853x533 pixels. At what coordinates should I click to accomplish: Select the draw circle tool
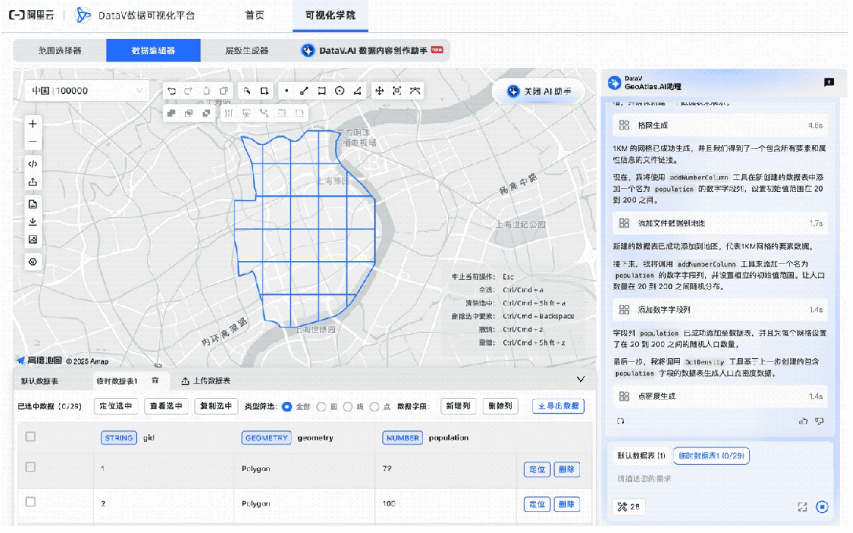339,91
